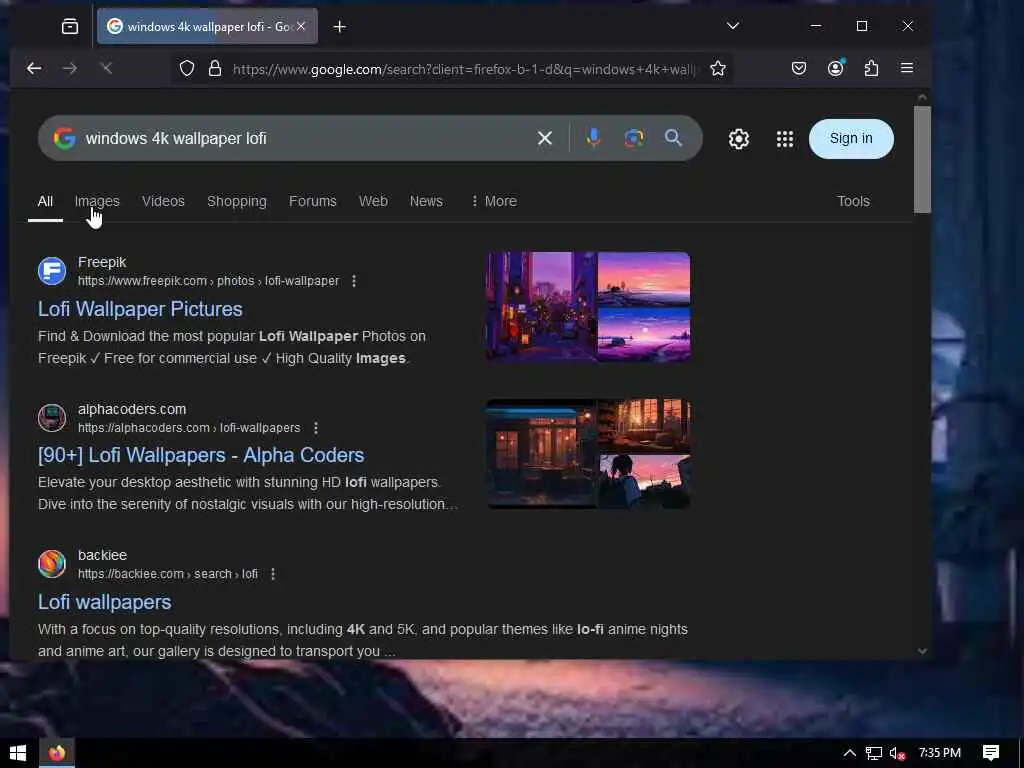Open extensions puzzle icon
The height and width of the screenshot is (768, 1024).
(x=871, y=68)
